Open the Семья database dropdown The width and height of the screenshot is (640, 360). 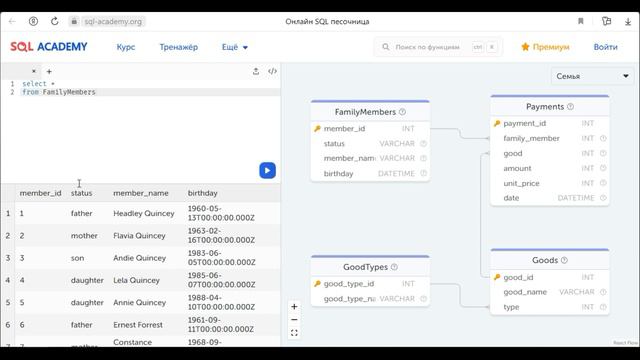pyautogui.click(x=592, y=76)
